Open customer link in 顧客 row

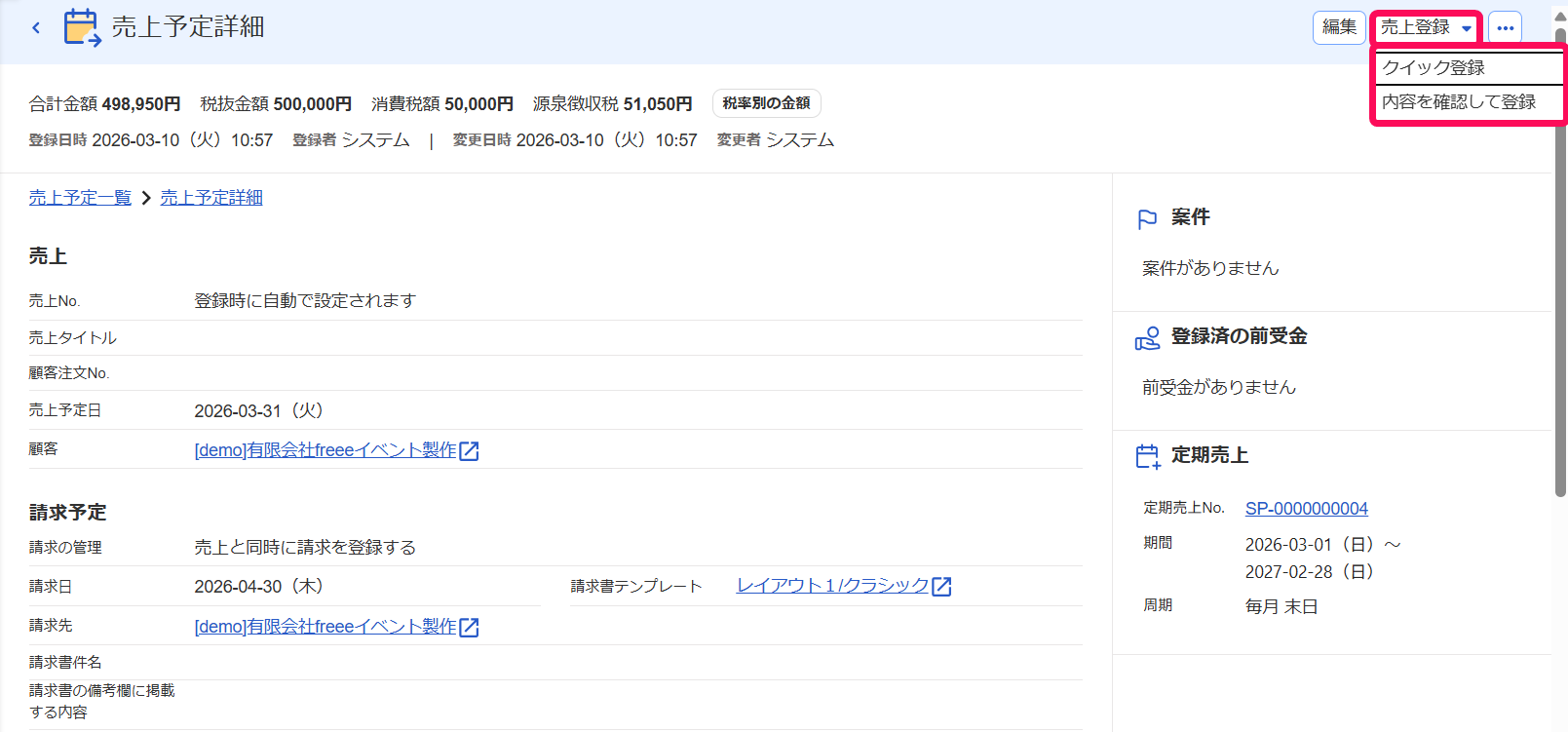point(325,450)
